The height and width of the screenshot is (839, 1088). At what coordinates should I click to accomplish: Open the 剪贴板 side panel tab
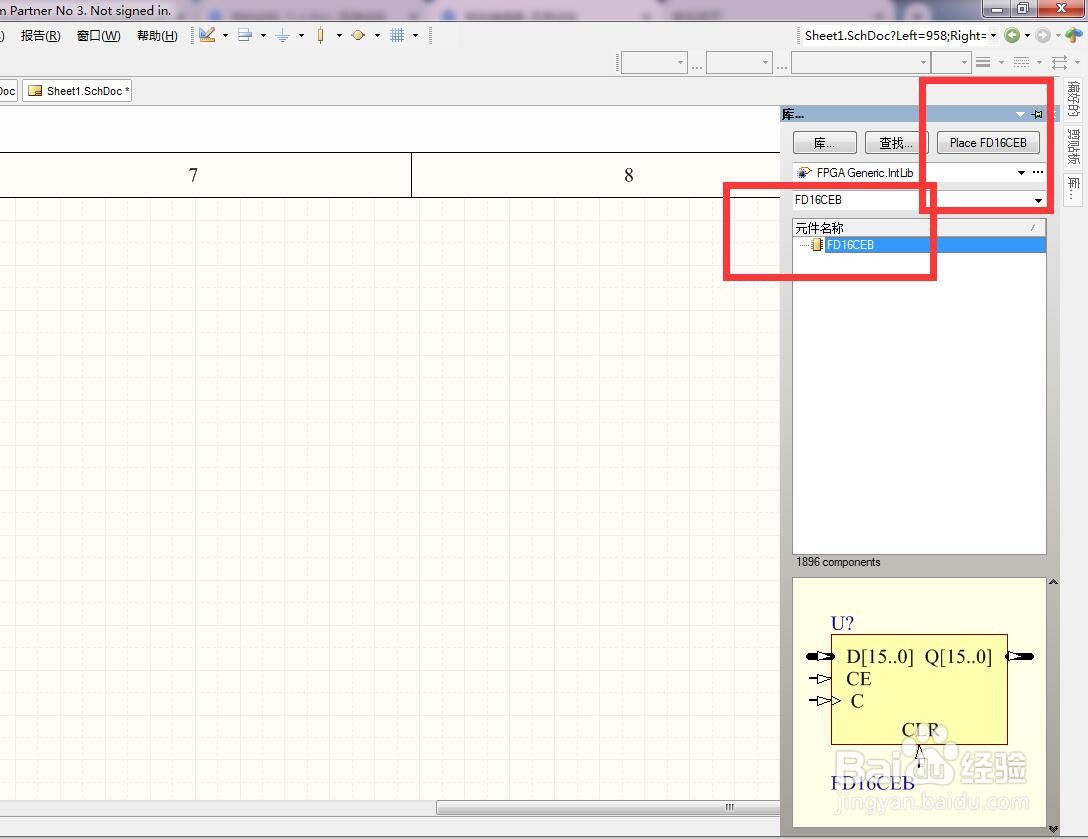tap(1073, 146)
